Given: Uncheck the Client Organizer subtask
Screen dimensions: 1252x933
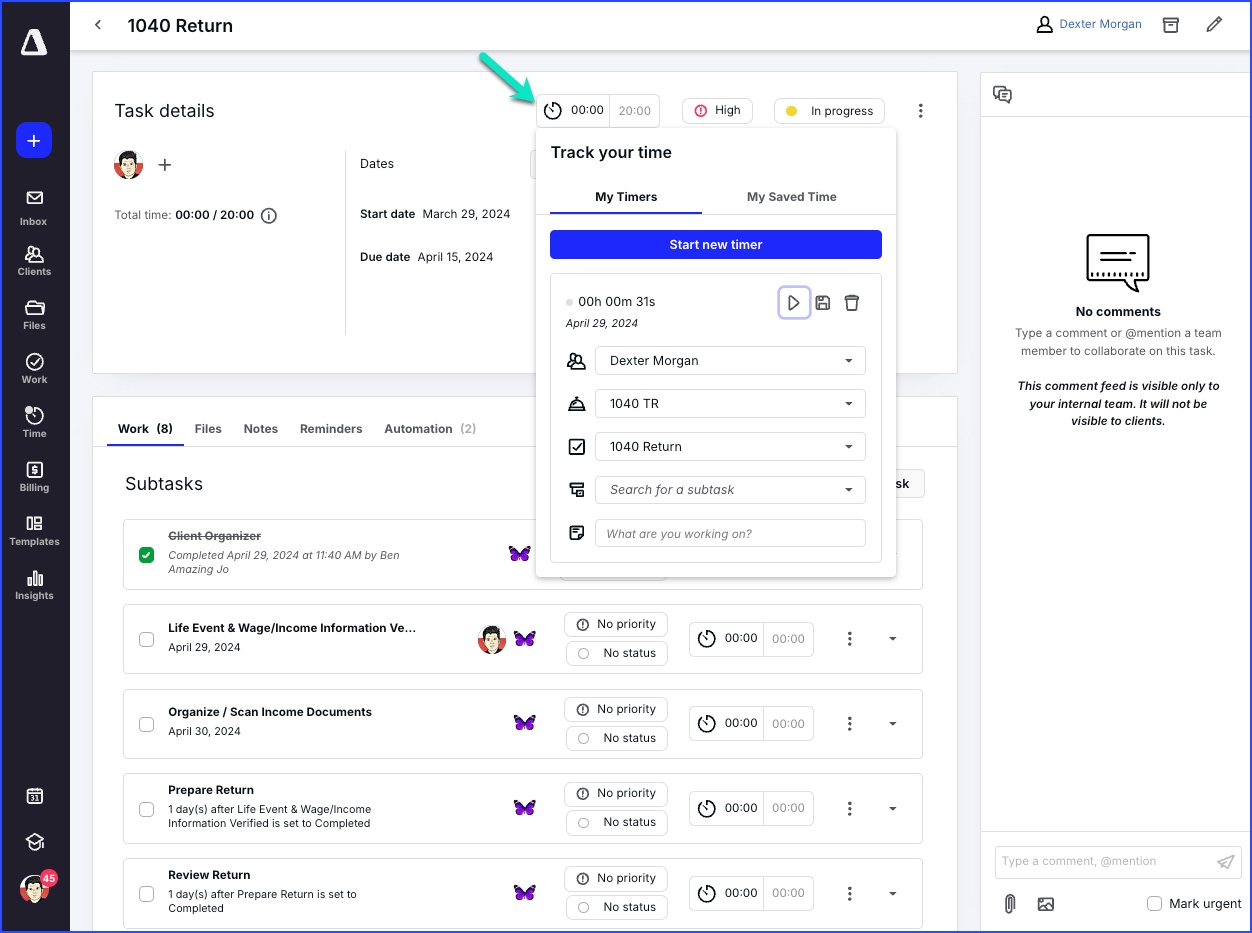Looking at the screenshot, I should click(x=147, y=555).
